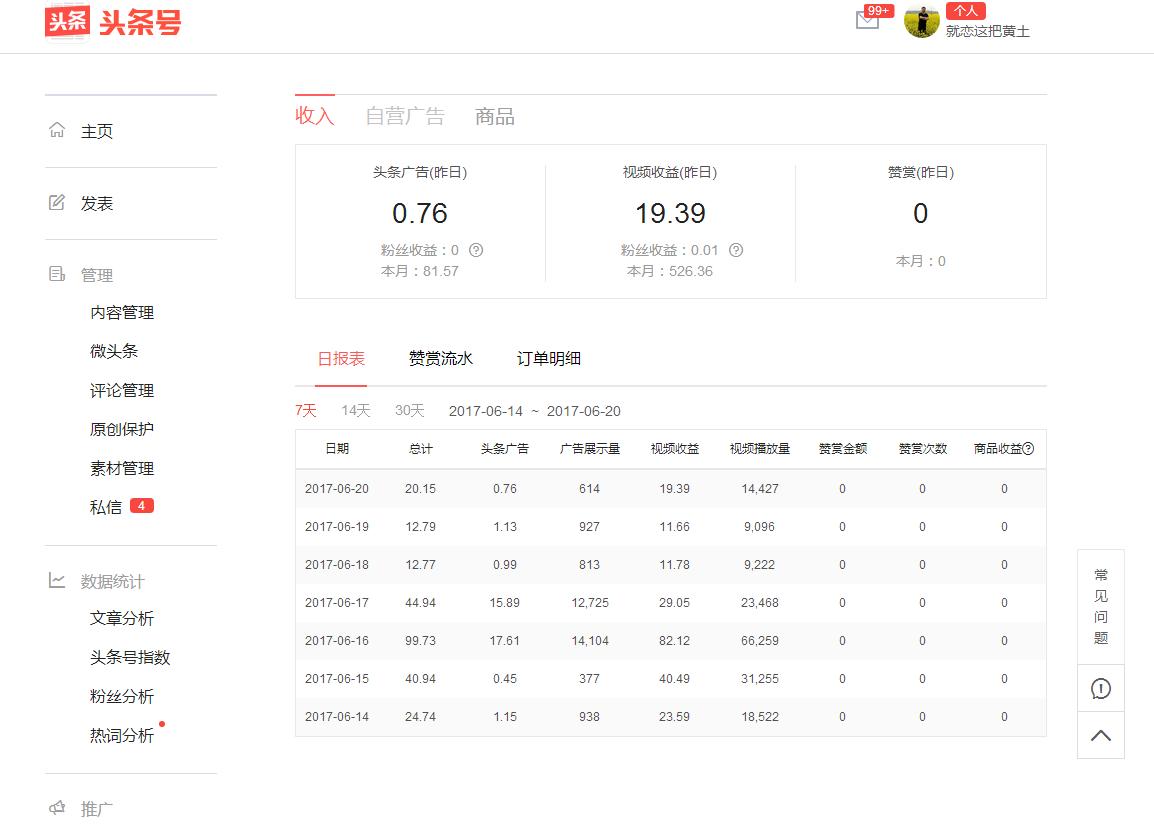Viewport: 1154px width, 831px height.
Task: Open the 商品 tab
Action: tap(493, 117)
